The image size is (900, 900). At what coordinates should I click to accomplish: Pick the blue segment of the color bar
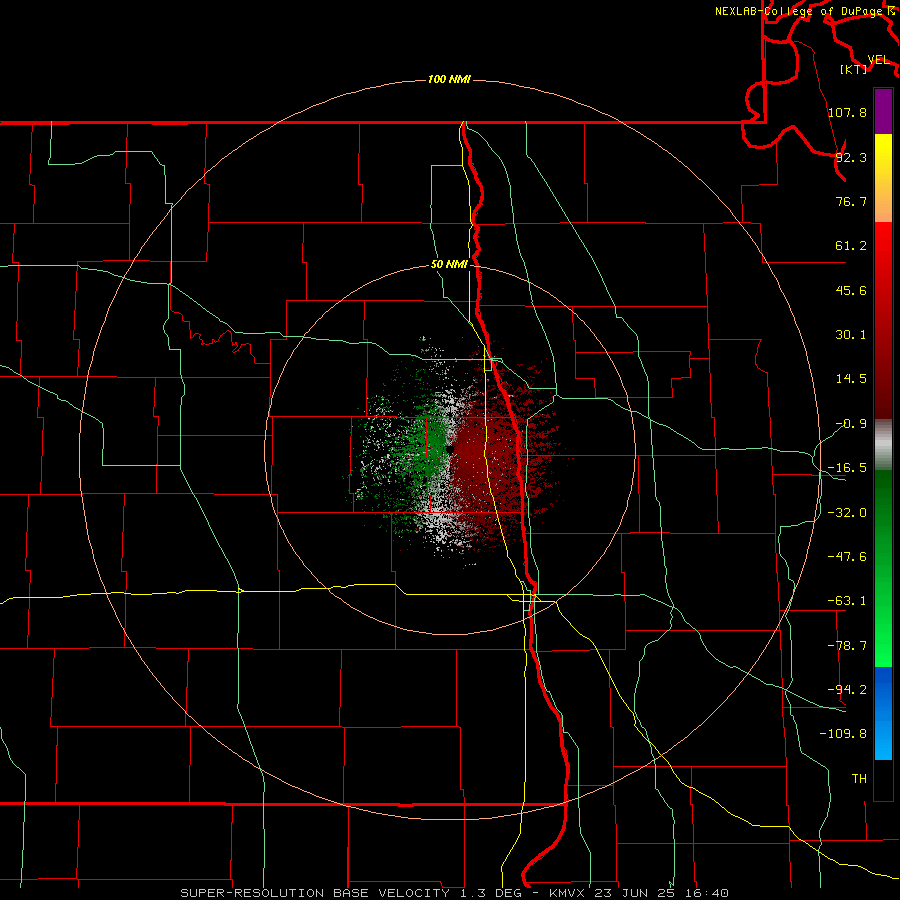883,713
